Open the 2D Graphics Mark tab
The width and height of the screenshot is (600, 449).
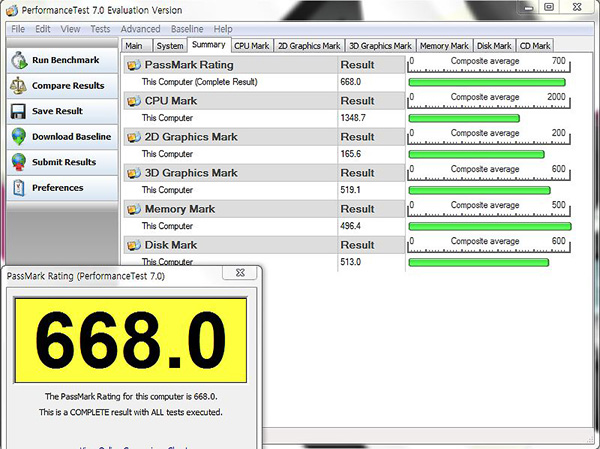tap(309, 46)
